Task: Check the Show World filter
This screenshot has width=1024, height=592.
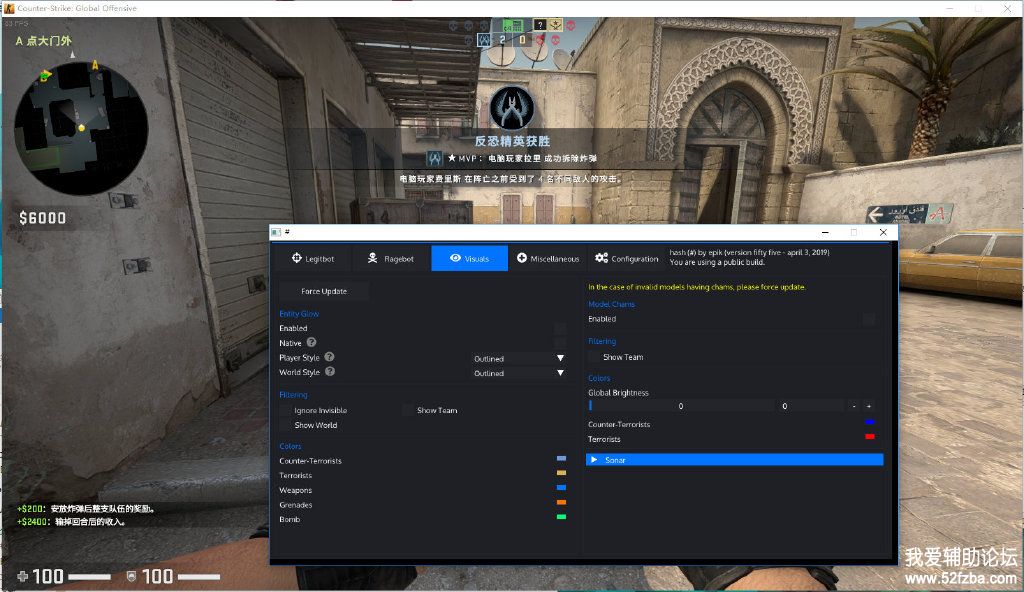Action: pos(285,425)
